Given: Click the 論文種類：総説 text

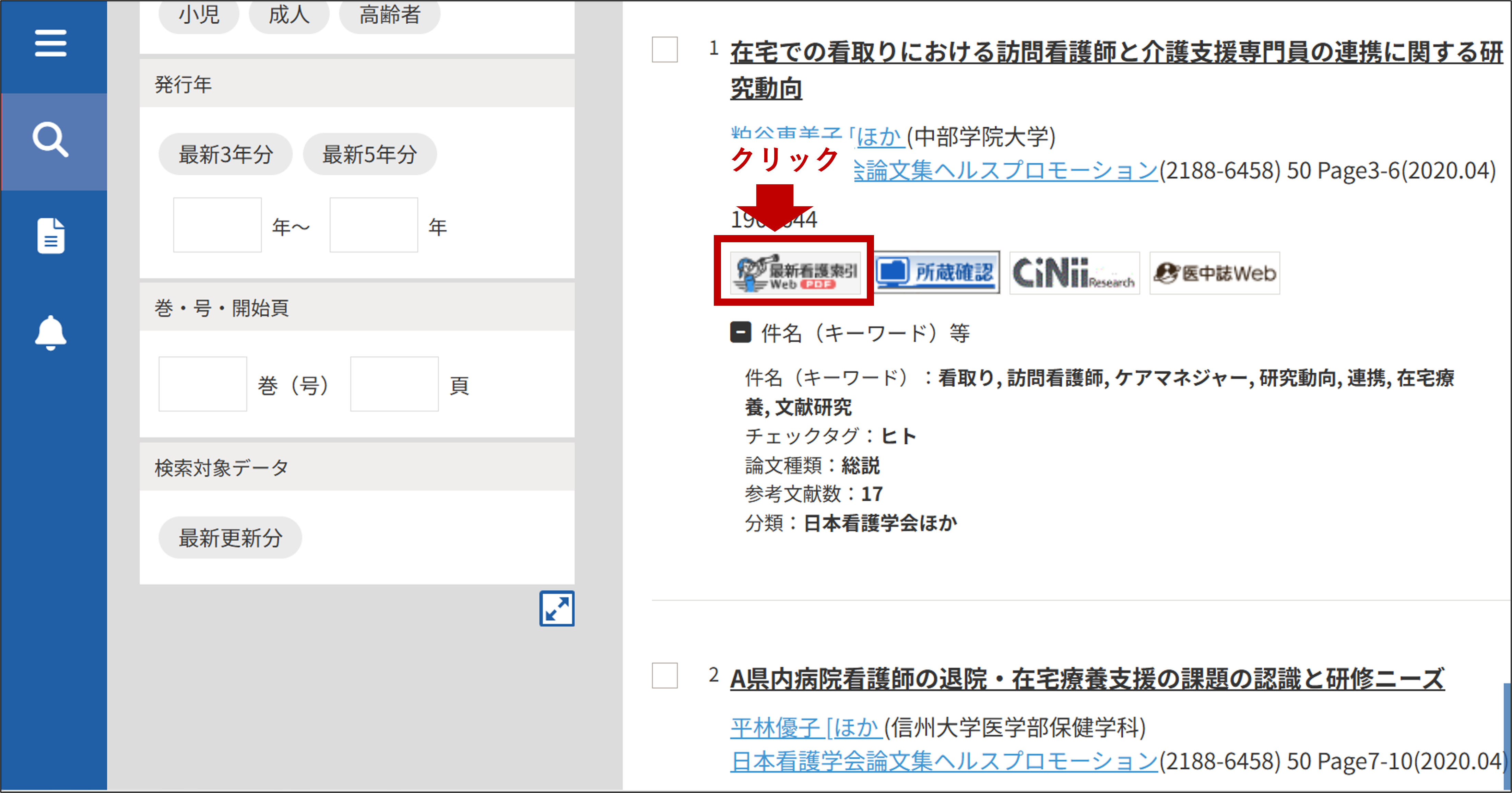Looking at the screenshot, I should pos(812,465).
